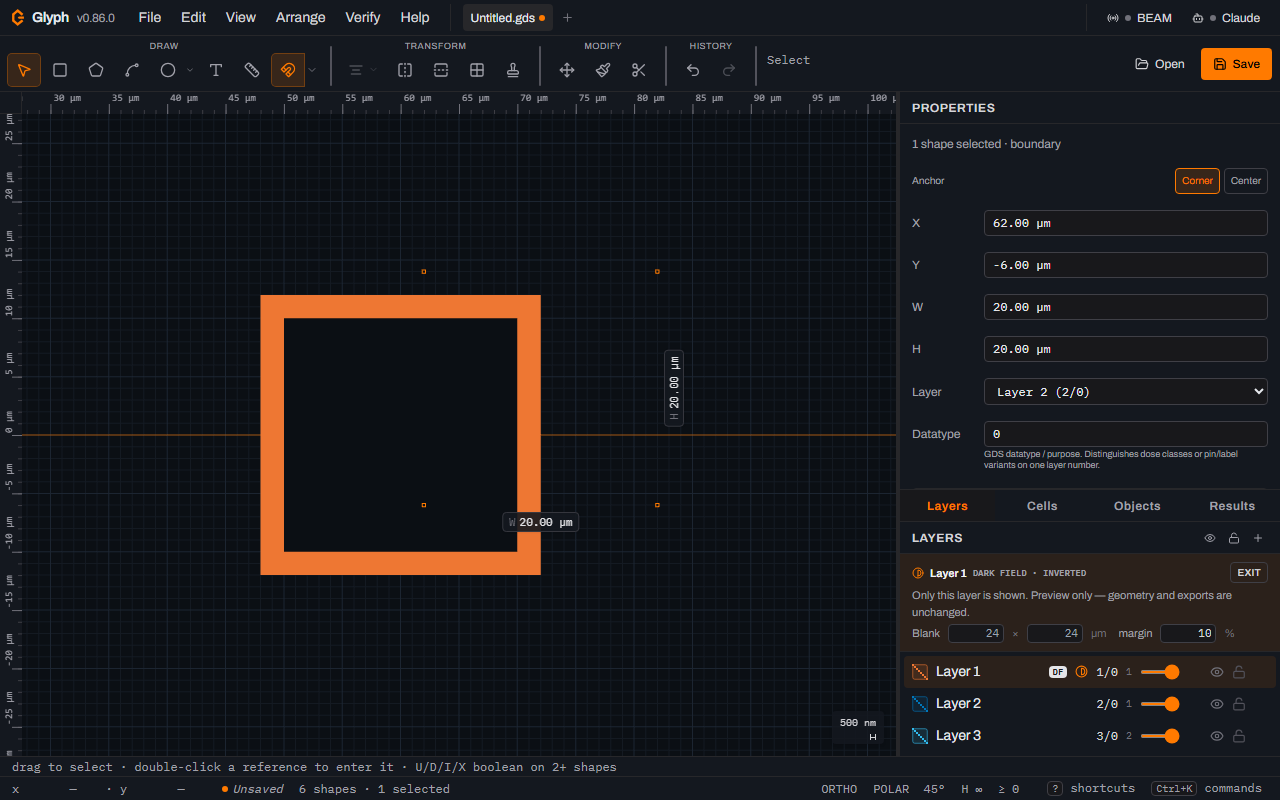Edit the Datatype field

click(x=1126, y=434)
